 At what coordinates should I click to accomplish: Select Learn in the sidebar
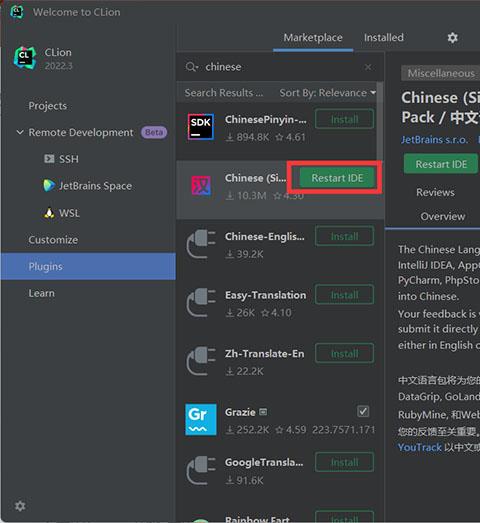42,293
